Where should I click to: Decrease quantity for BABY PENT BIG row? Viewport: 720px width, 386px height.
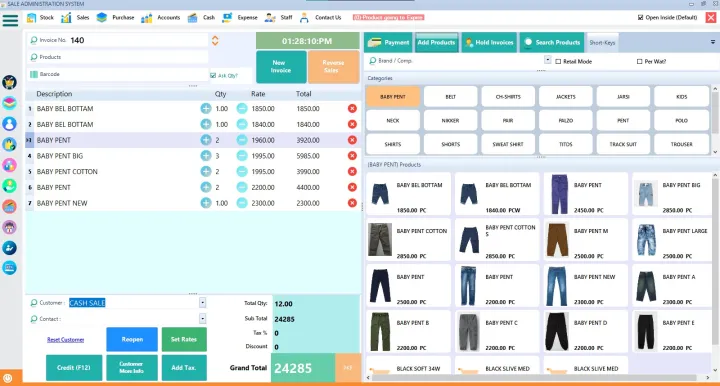click(242, 156)
